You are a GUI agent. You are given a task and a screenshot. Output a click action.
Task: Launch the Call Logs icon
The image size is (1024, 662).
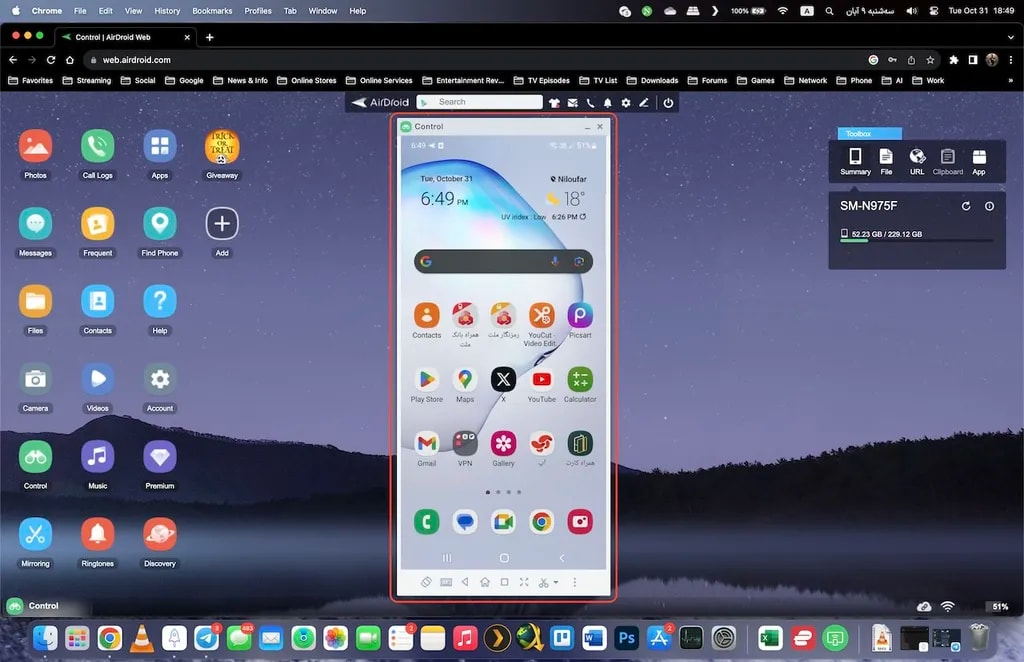[x=97, y=147]
